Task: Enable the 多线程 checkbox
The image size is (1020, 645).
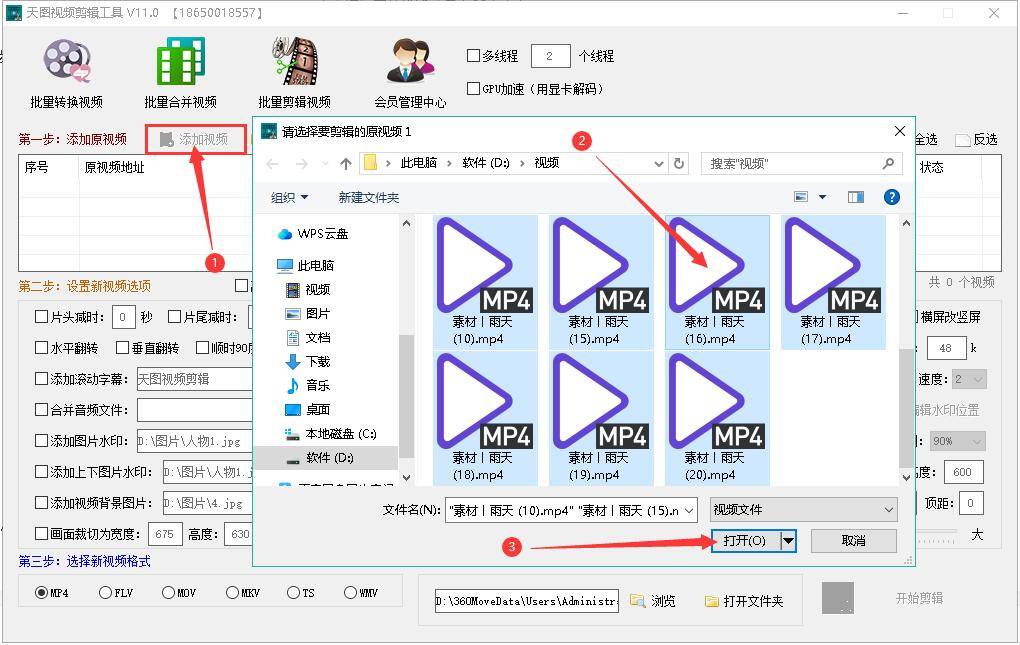Action: click(474, 56)
